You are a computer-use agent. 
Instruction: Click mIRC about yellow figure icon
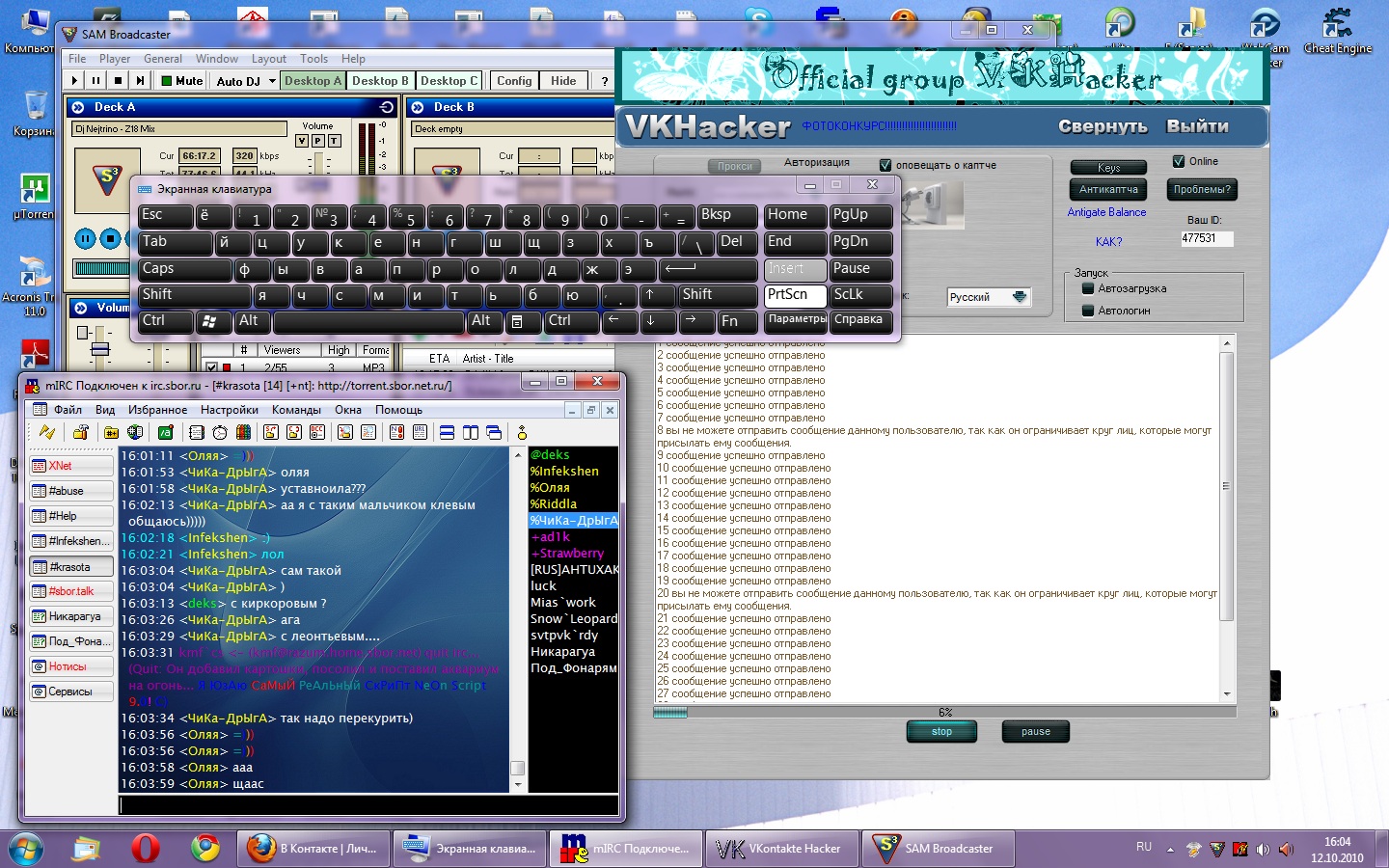coord(522,432)
